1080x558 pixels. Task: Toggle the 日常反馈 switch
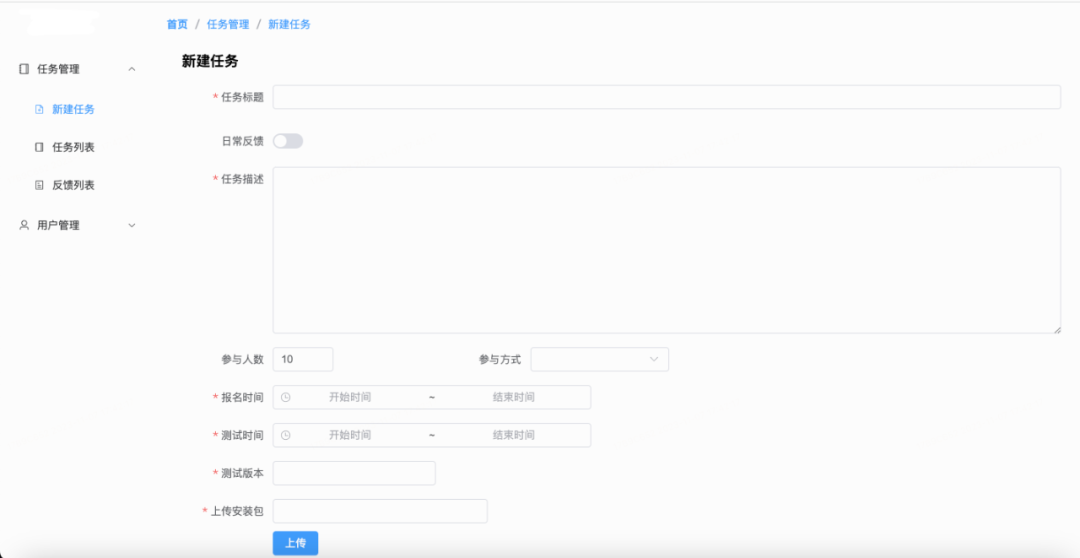[x=288, y=141]
